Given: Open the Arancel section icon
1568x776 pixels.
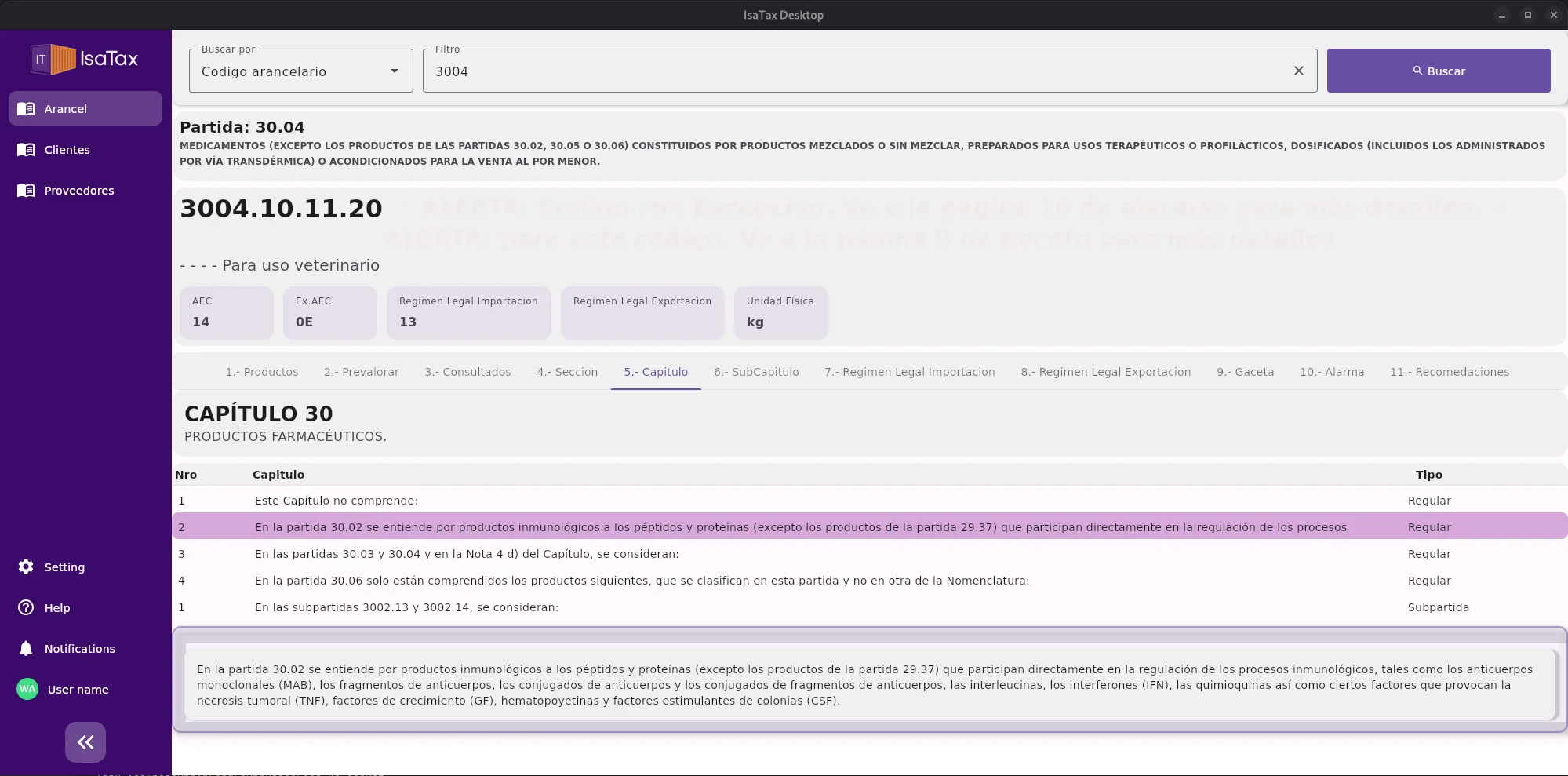Looking at the screenshot, I should coord(26,108).
